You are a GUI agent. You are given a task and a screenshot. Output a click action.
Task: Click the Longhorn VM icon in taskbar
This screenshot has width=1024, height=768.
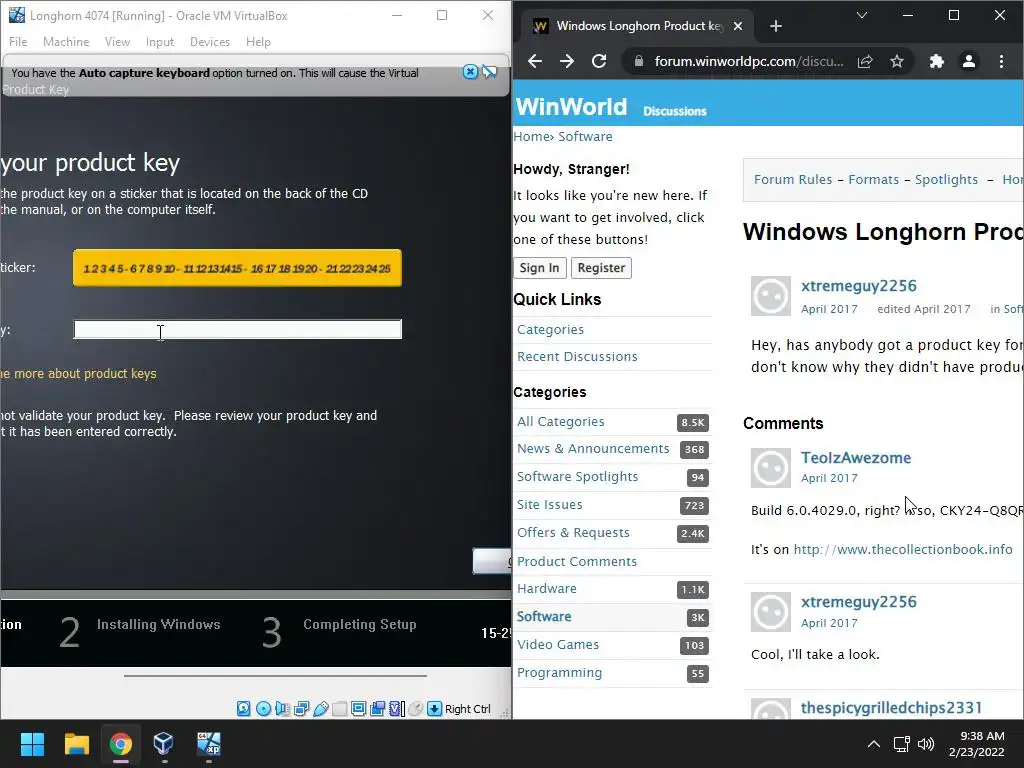point(208,744)
